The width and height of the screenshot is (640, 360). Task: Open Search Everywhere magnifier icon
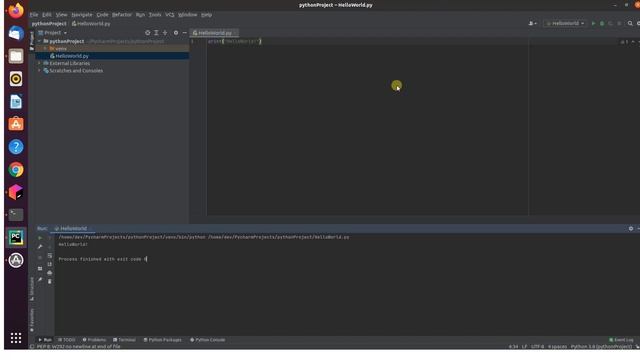[x=630, y=24]
